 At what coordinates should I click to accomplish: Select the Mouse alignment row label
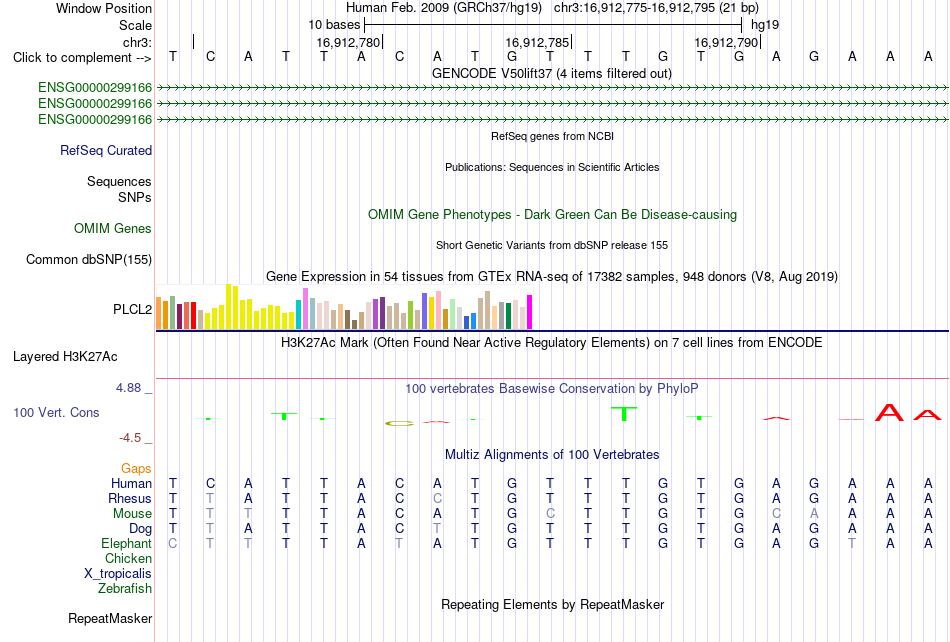(x=131, y=514)
